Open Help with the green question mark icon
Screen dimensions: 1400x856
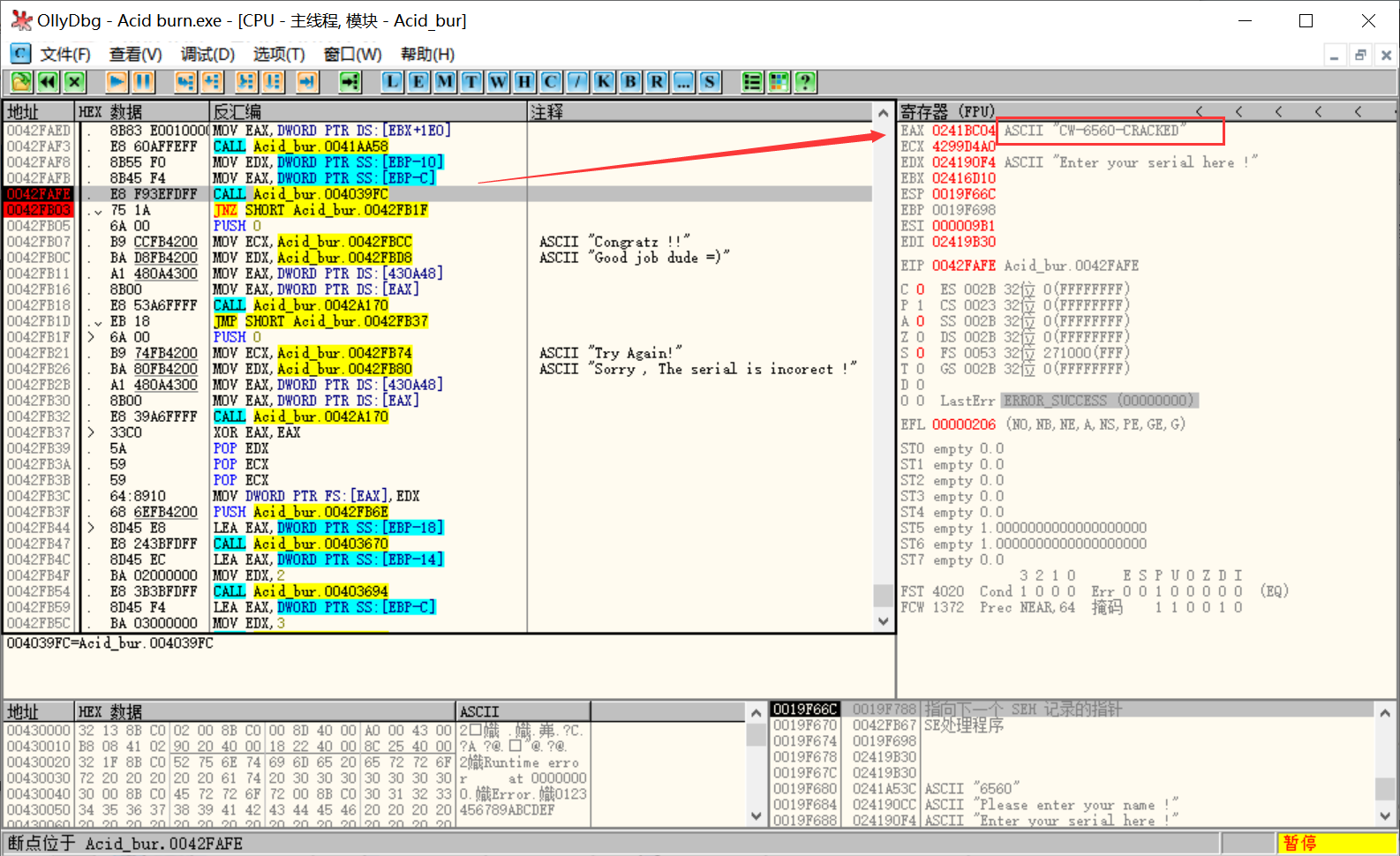pyautogui.click(x=805, y=82)
